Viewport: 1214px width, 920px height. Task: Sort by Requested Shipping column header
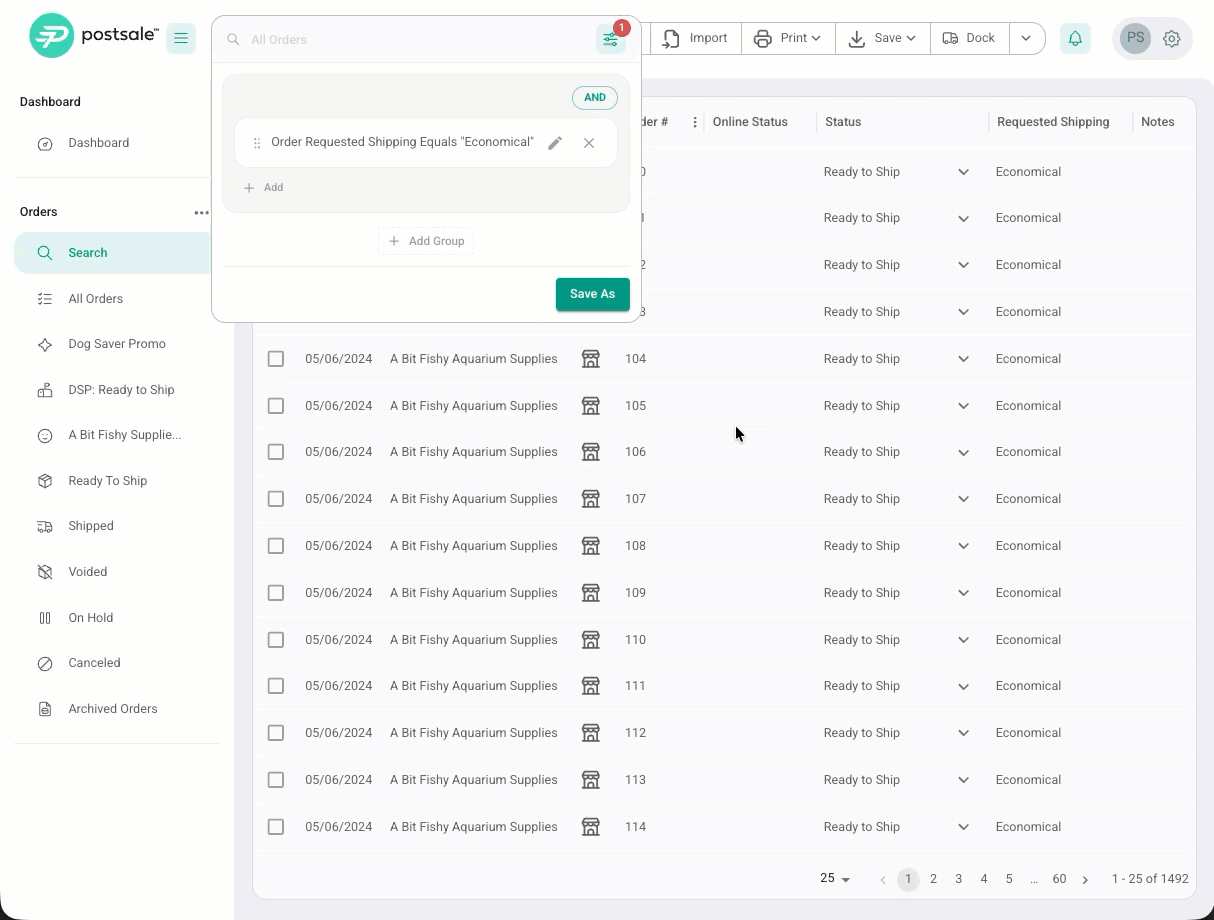coord(1053,122)
